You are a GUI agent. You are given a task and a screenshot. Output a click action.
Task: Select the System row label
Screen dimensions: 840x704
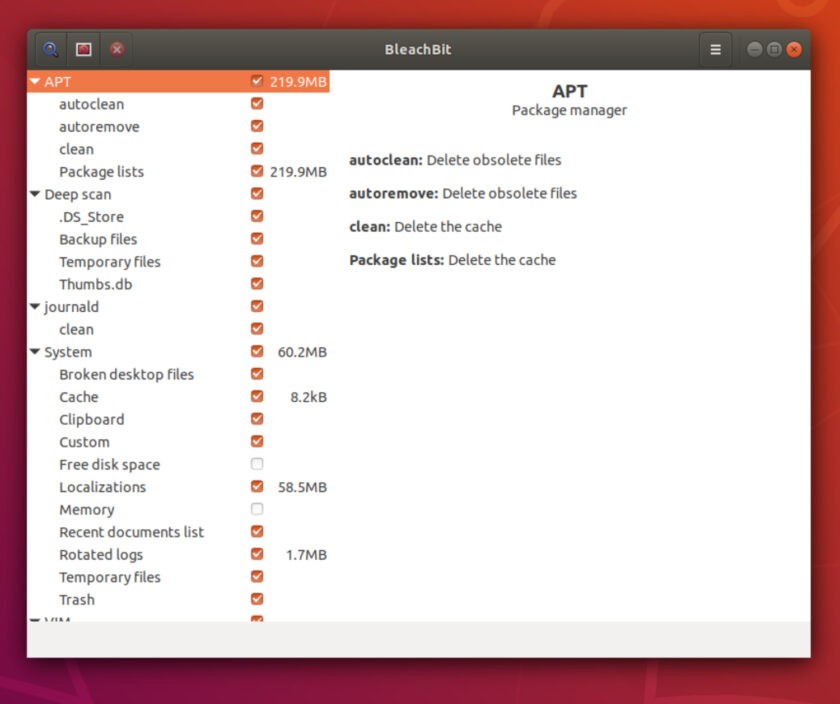[68, 352]
